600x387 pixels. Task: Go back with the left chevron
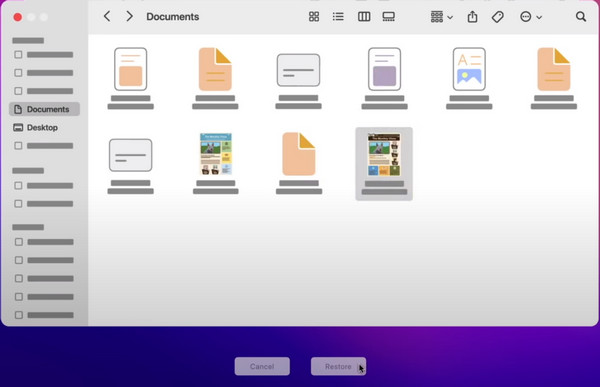pos(107,16)
